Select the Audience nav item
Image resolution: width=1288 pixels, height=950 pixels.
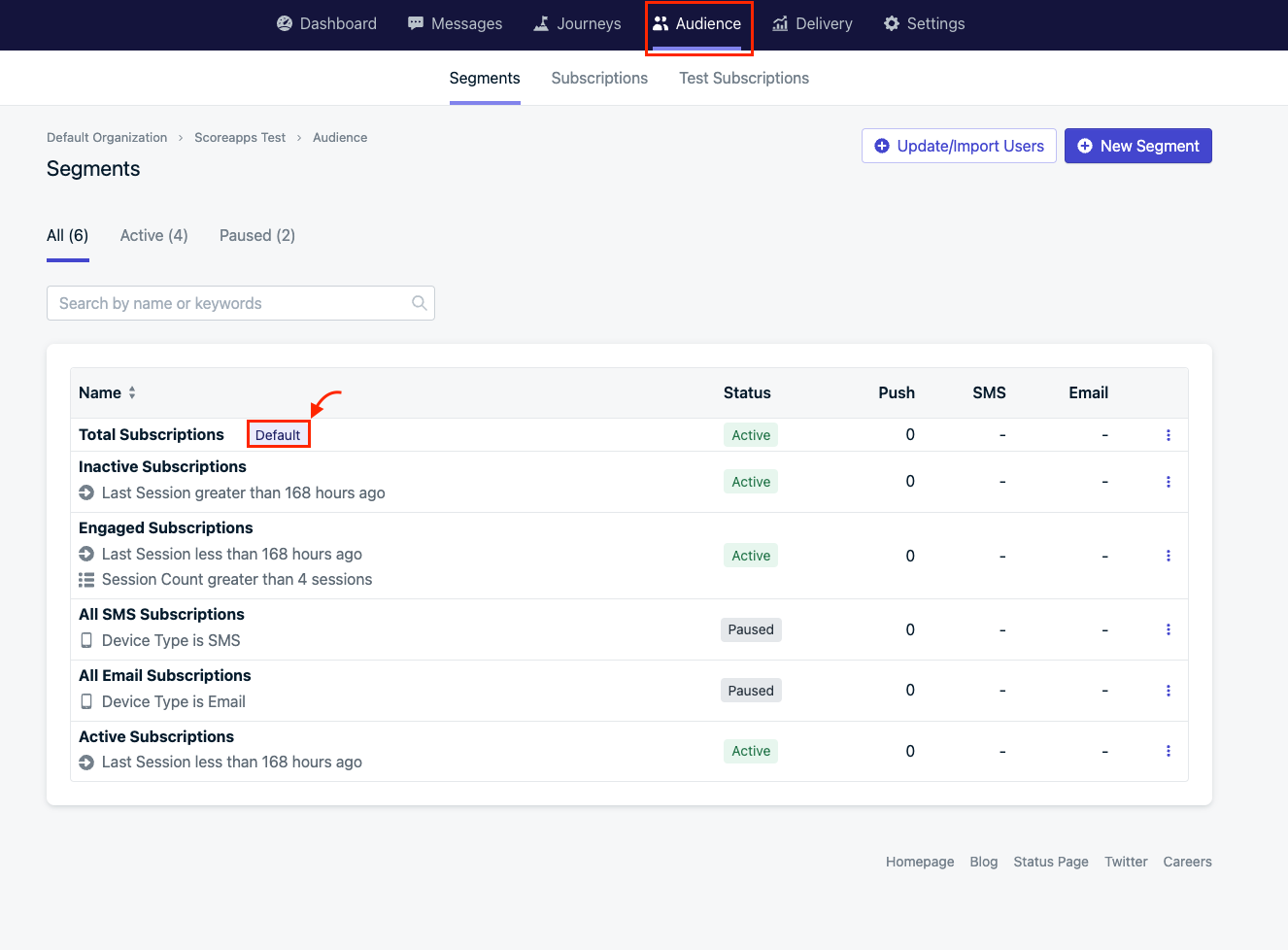pyautogui.click(x=697, y=23)
